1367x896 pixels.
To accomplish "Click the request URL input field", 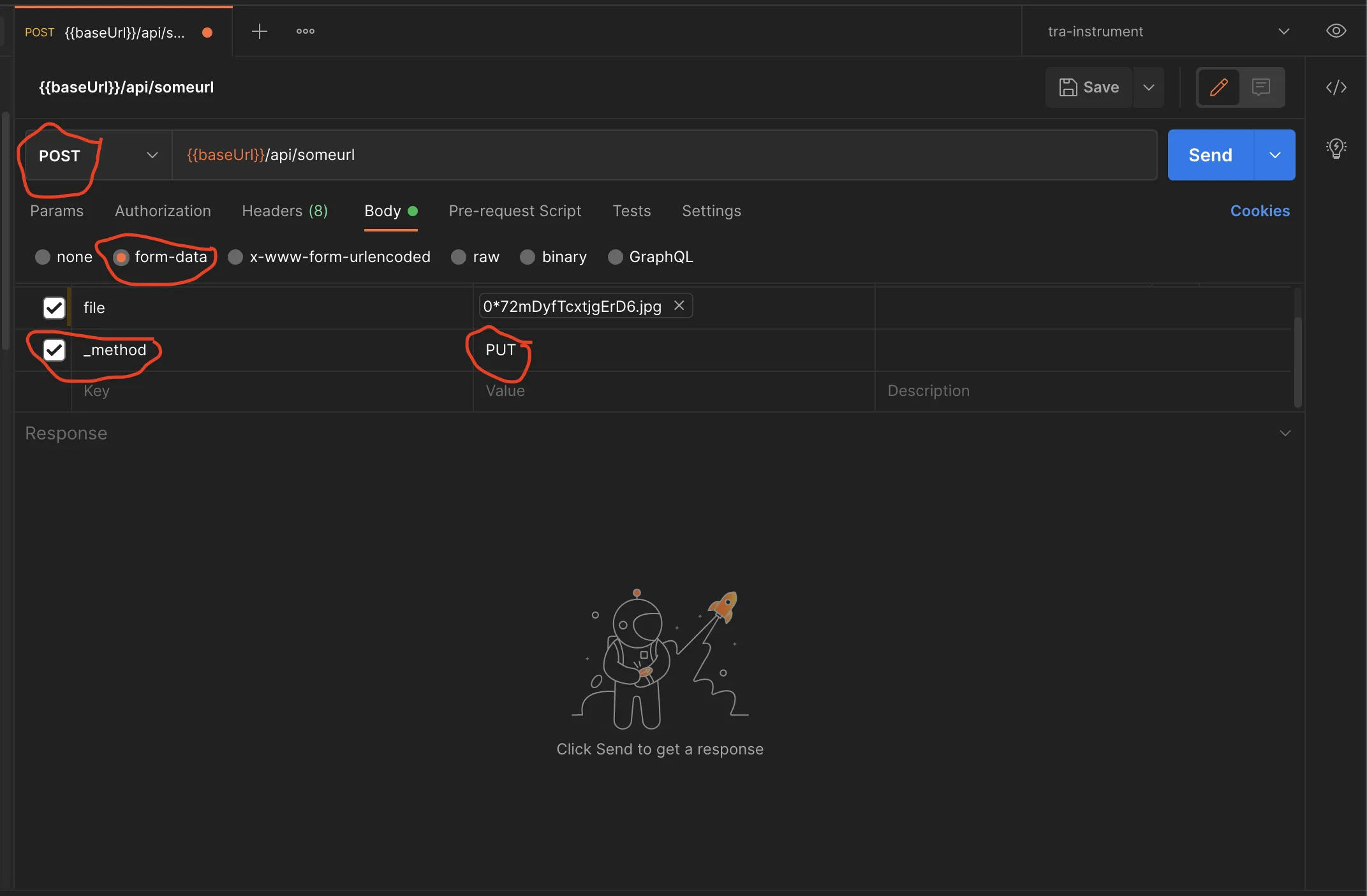I will pos(663,156).
